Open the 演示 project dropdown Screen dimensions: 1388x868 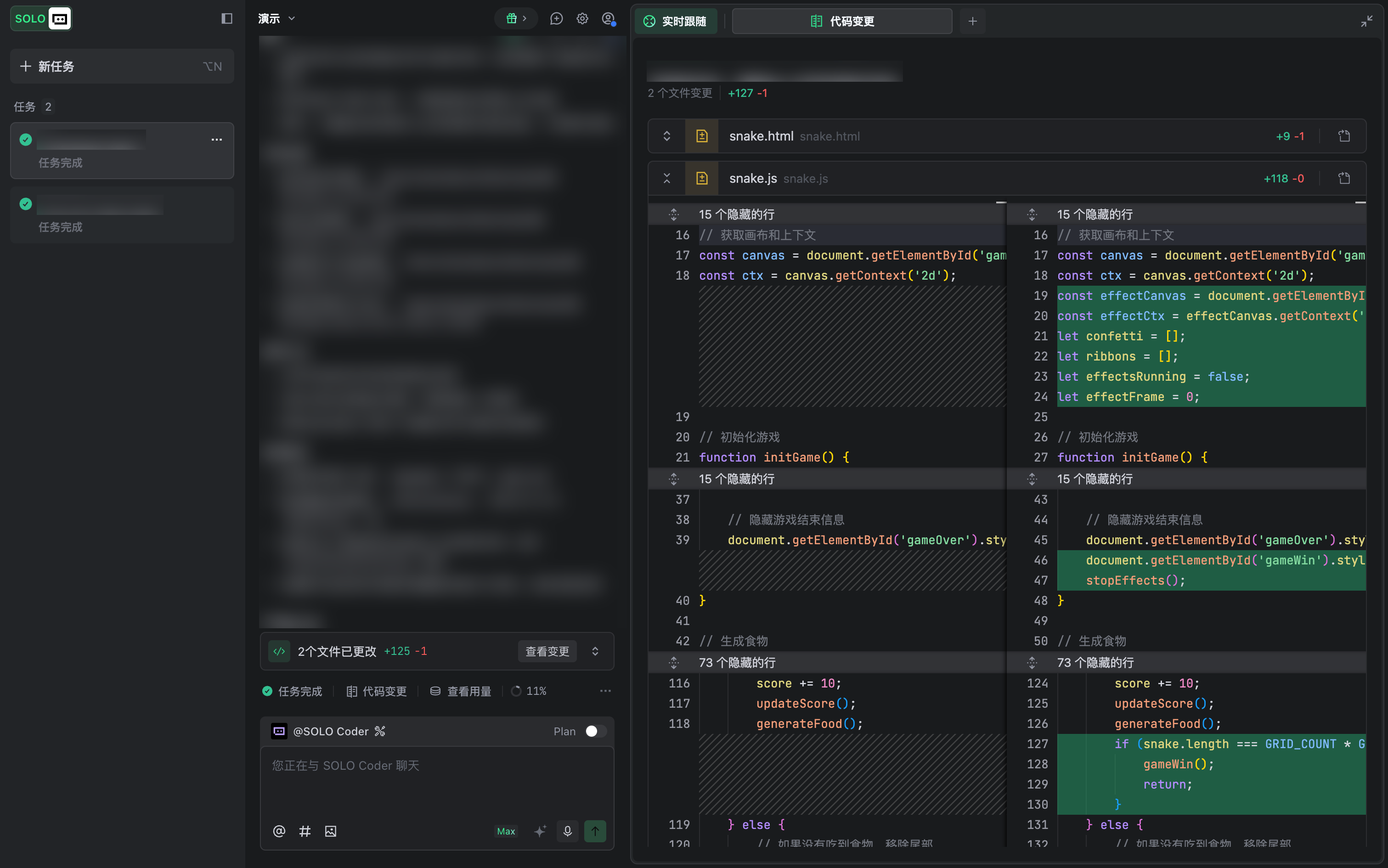pos(276,18)
